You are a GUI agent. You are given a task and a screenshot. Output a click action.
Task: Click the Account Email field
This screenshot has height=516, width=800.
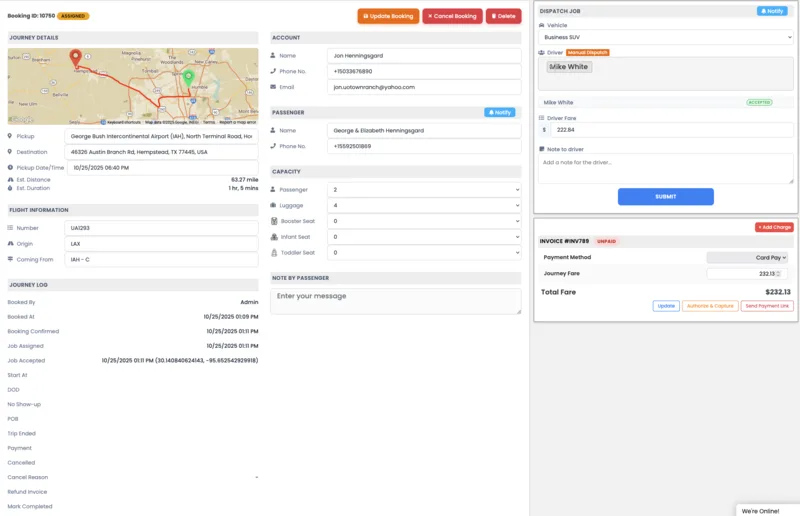[x=424, y=87]
